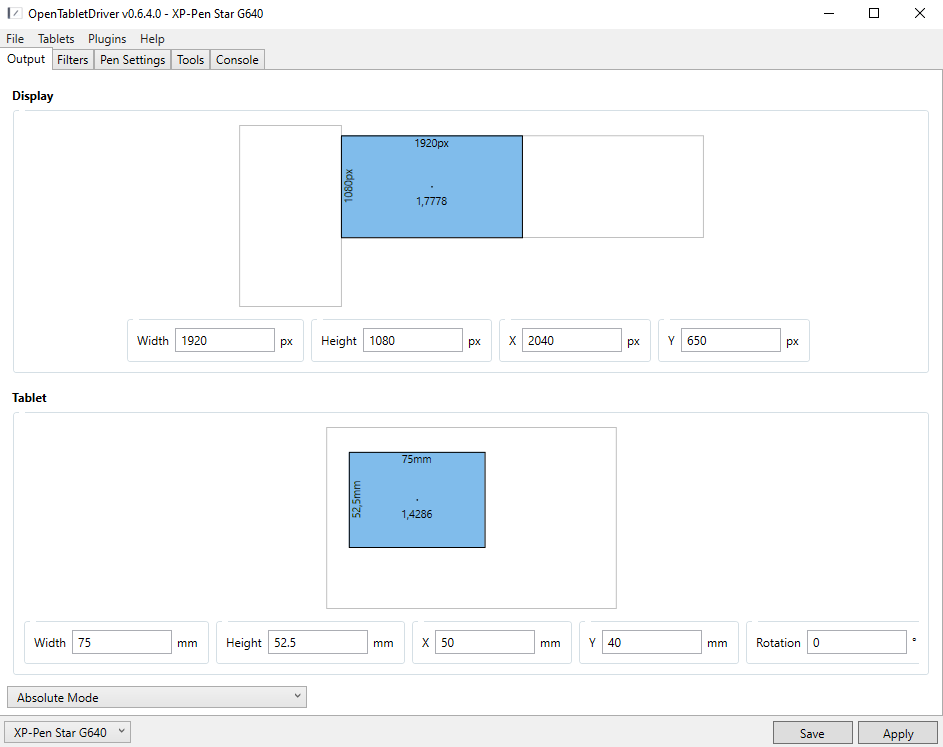
Task: Open the File menu
Action: 15,39
